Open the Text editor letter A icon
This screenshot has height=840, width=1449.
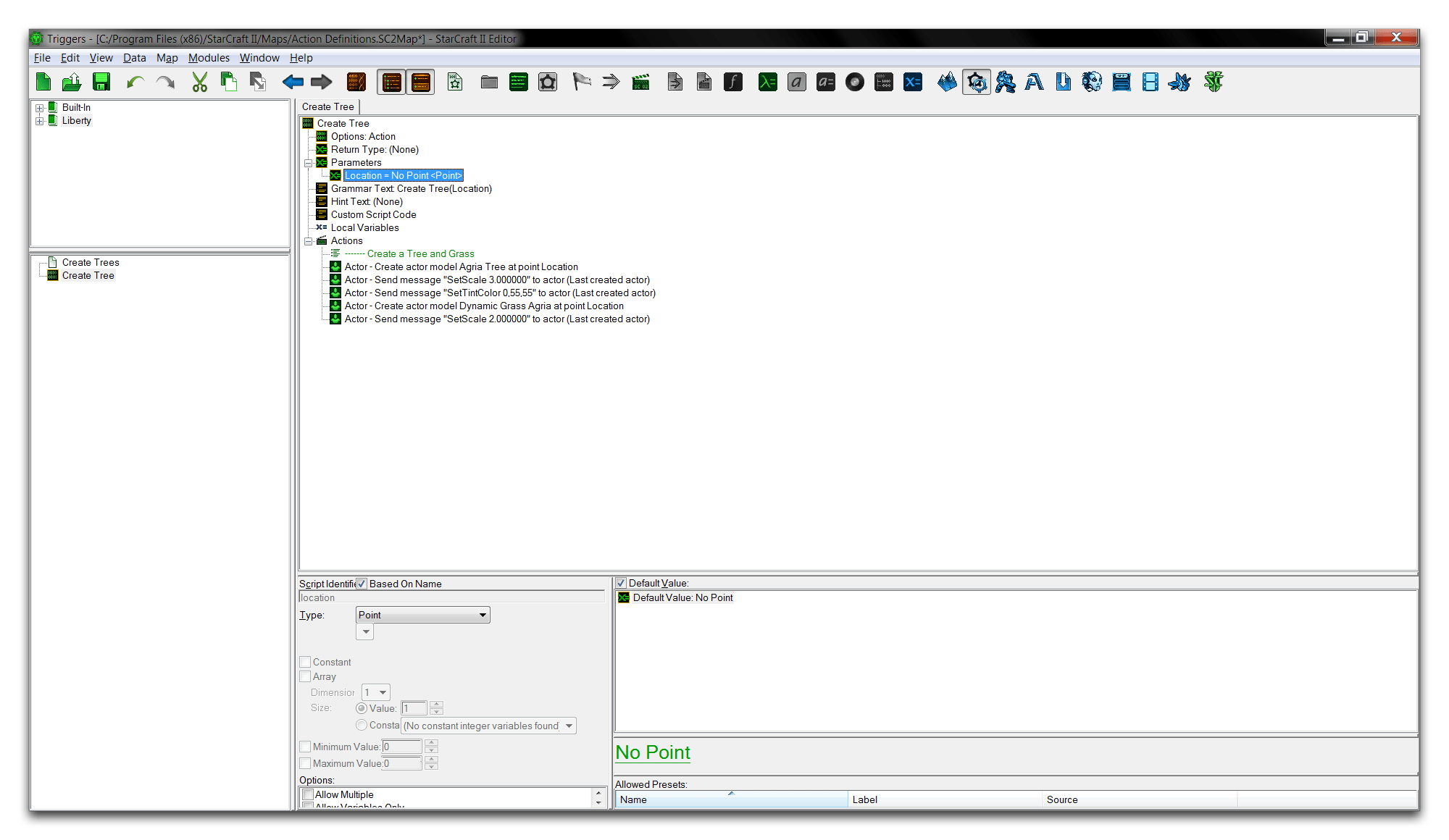[1034, 83]
